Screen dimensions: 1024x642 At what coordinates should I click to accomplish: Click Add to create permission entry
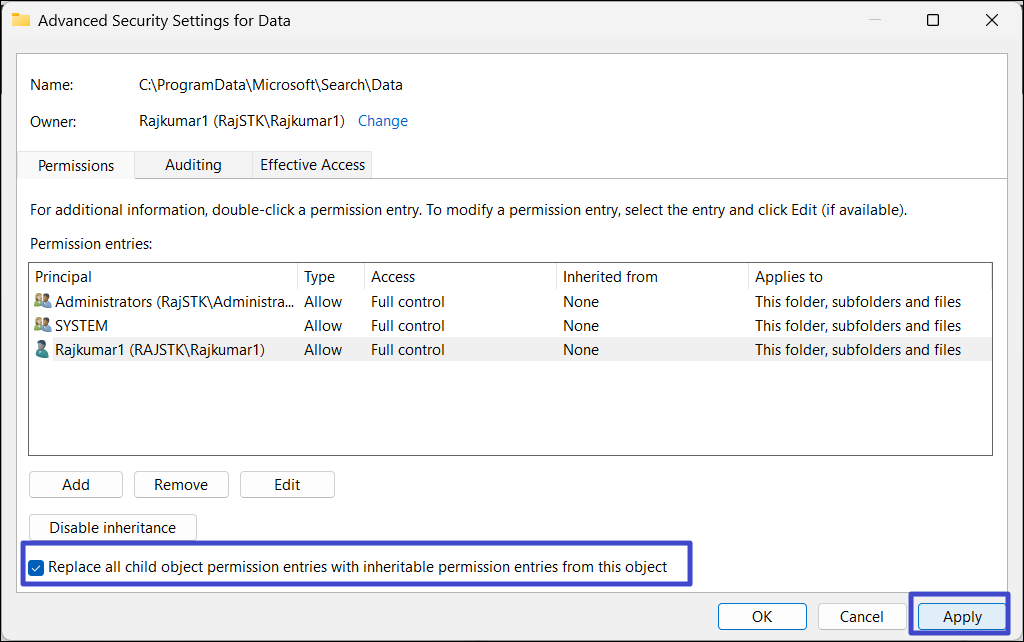tap(76, 485)
